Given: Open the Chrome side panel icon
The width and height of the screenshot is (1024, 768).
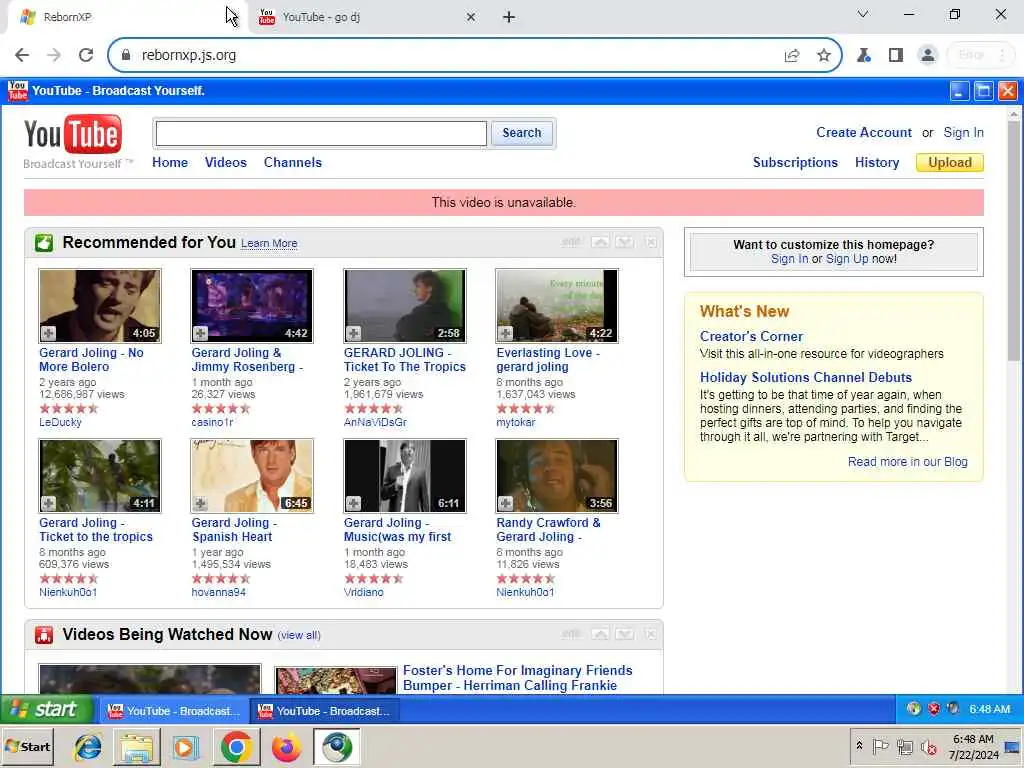Looking at the screenshot, I should coord(895,55).
